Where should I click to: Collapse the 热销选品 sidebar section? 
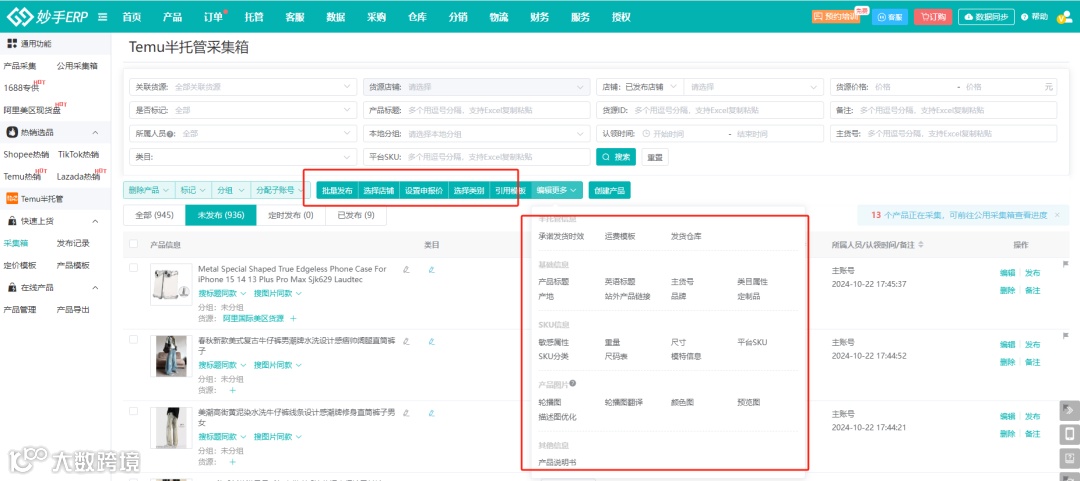click(x=95, y=132)
